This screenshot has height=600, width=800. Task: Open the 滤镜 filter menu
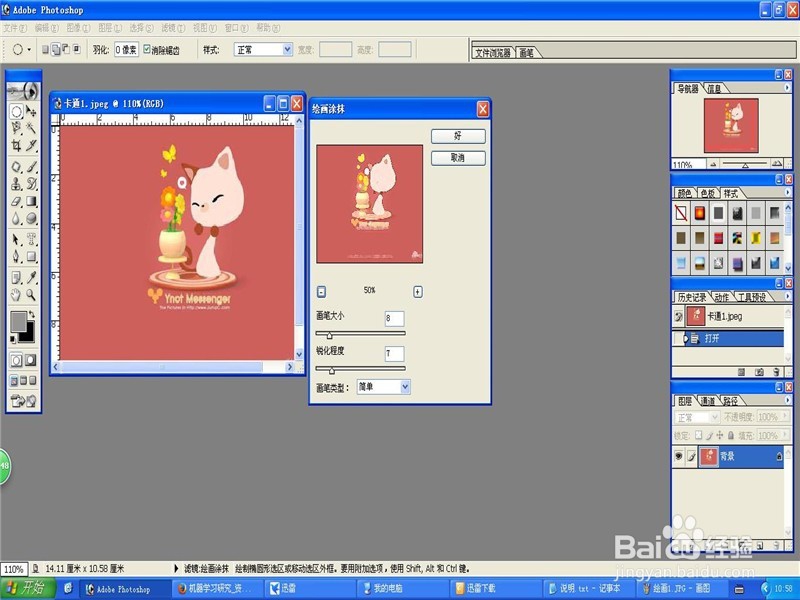pyautogui.click(x=173, y=28)
